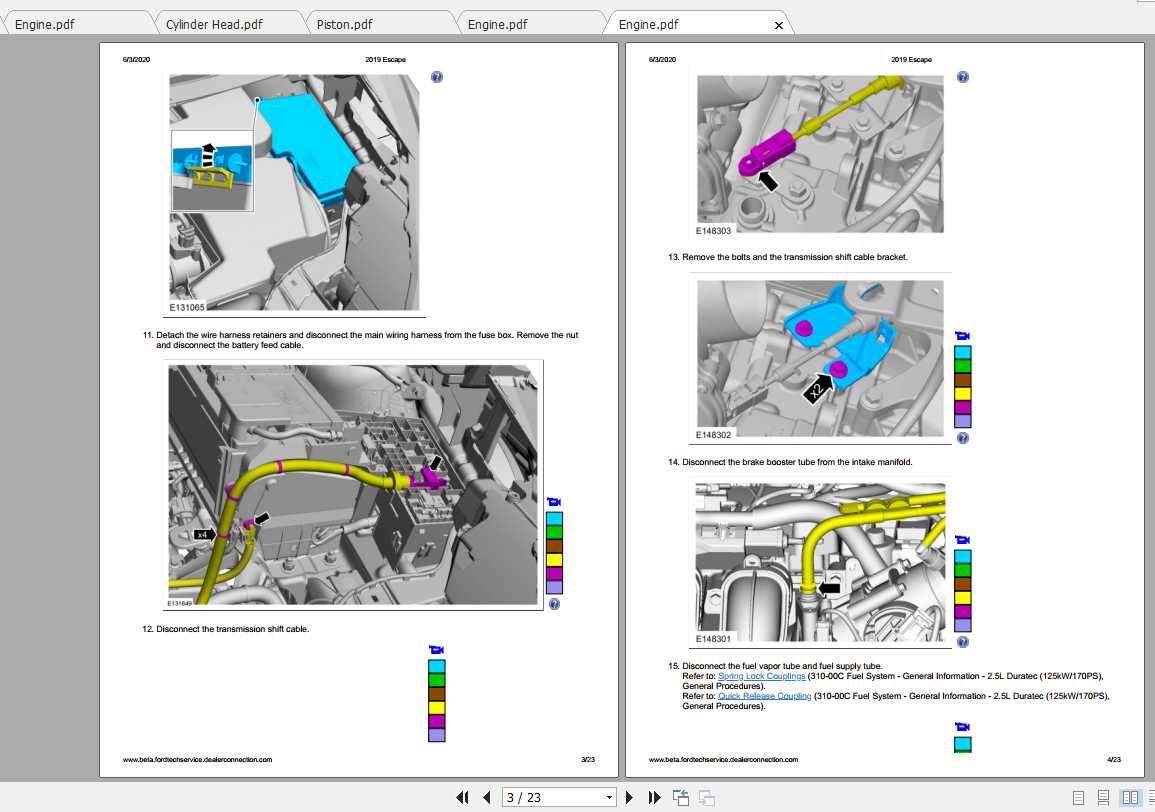Click the '2019 Escape' header on the right page
The width and height of the screenshot is (1155, 812).
click(911, 60)
